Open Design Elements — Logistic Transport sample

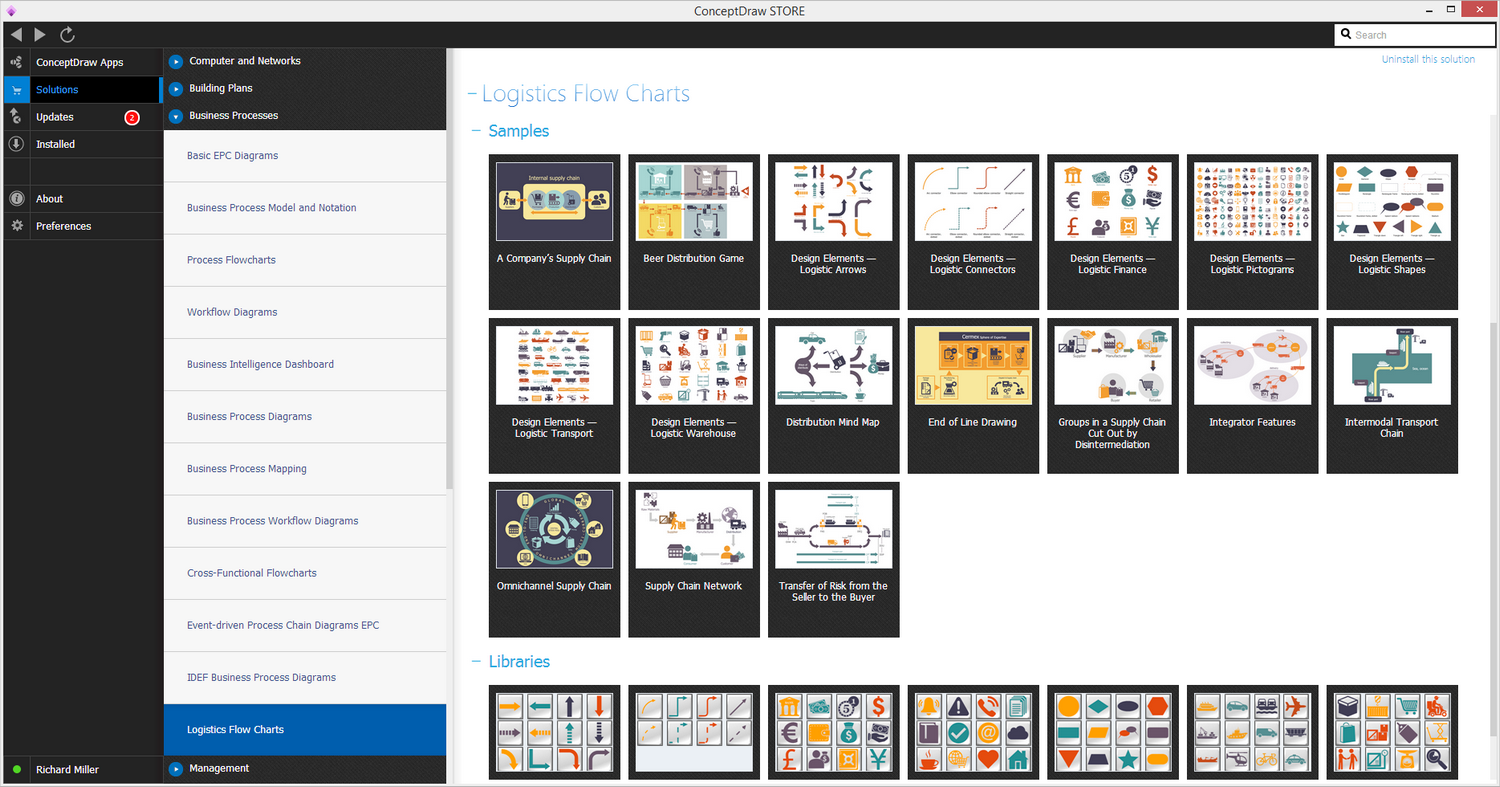click(x=554, y=396)
